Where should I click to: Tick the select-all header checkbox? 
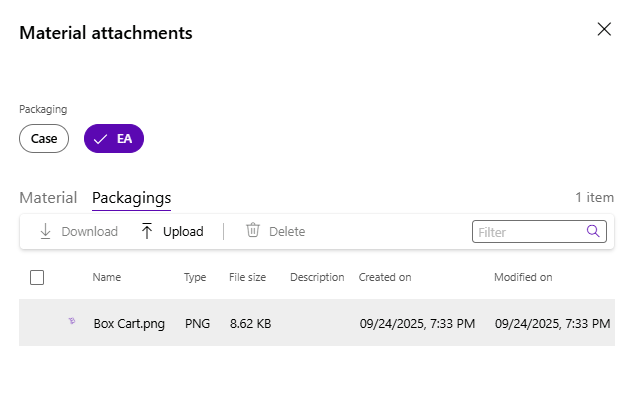(x=37, y=277)
